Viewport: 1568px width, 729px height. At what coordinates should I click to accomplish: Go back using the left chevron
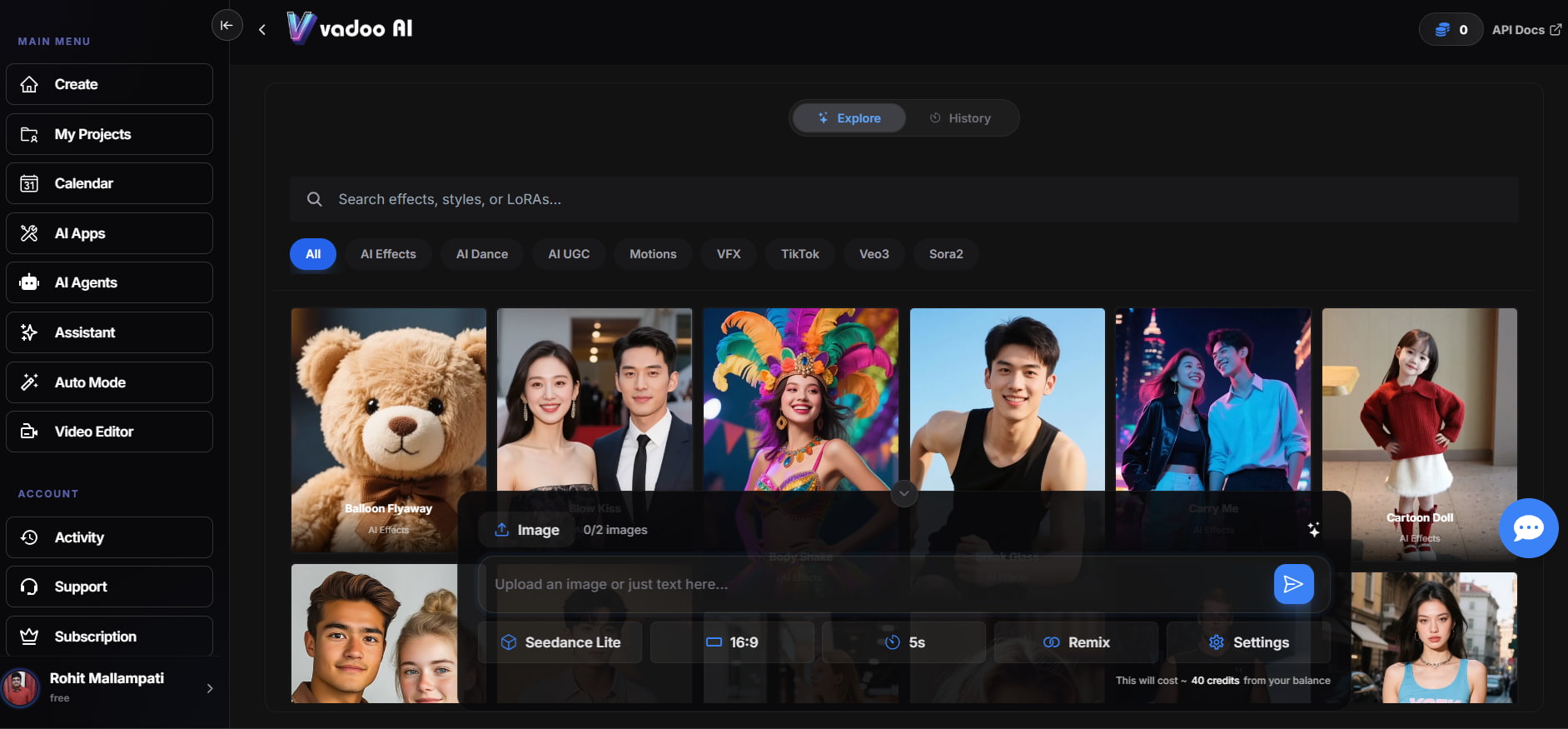pyautogui.click(x=262, y=30)
